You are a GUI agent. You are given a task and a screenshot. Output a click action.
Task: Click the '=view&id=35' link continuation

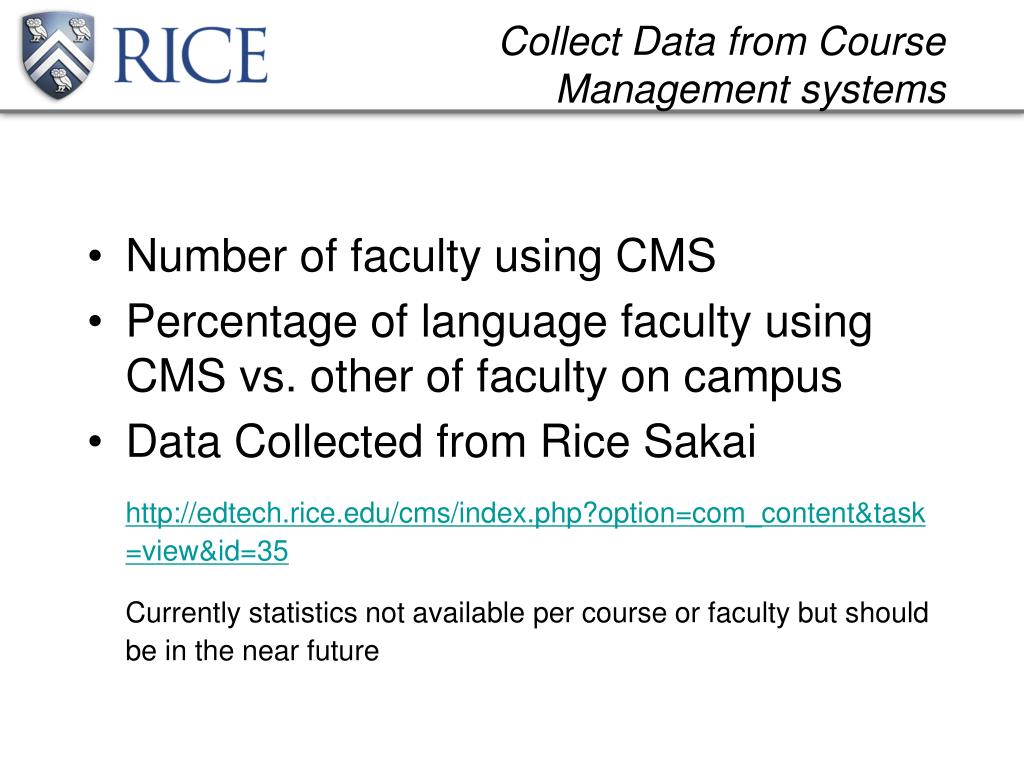coord(206,551)
